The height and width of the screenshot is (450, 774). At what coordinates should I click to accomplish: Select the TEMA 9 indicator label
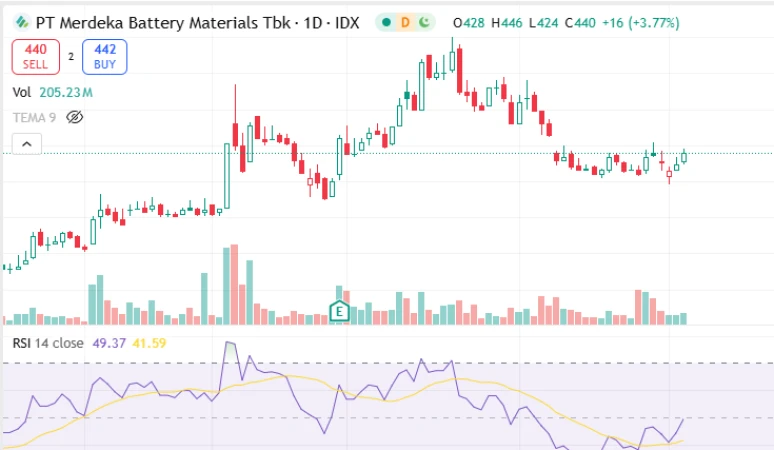click(34, 117)
